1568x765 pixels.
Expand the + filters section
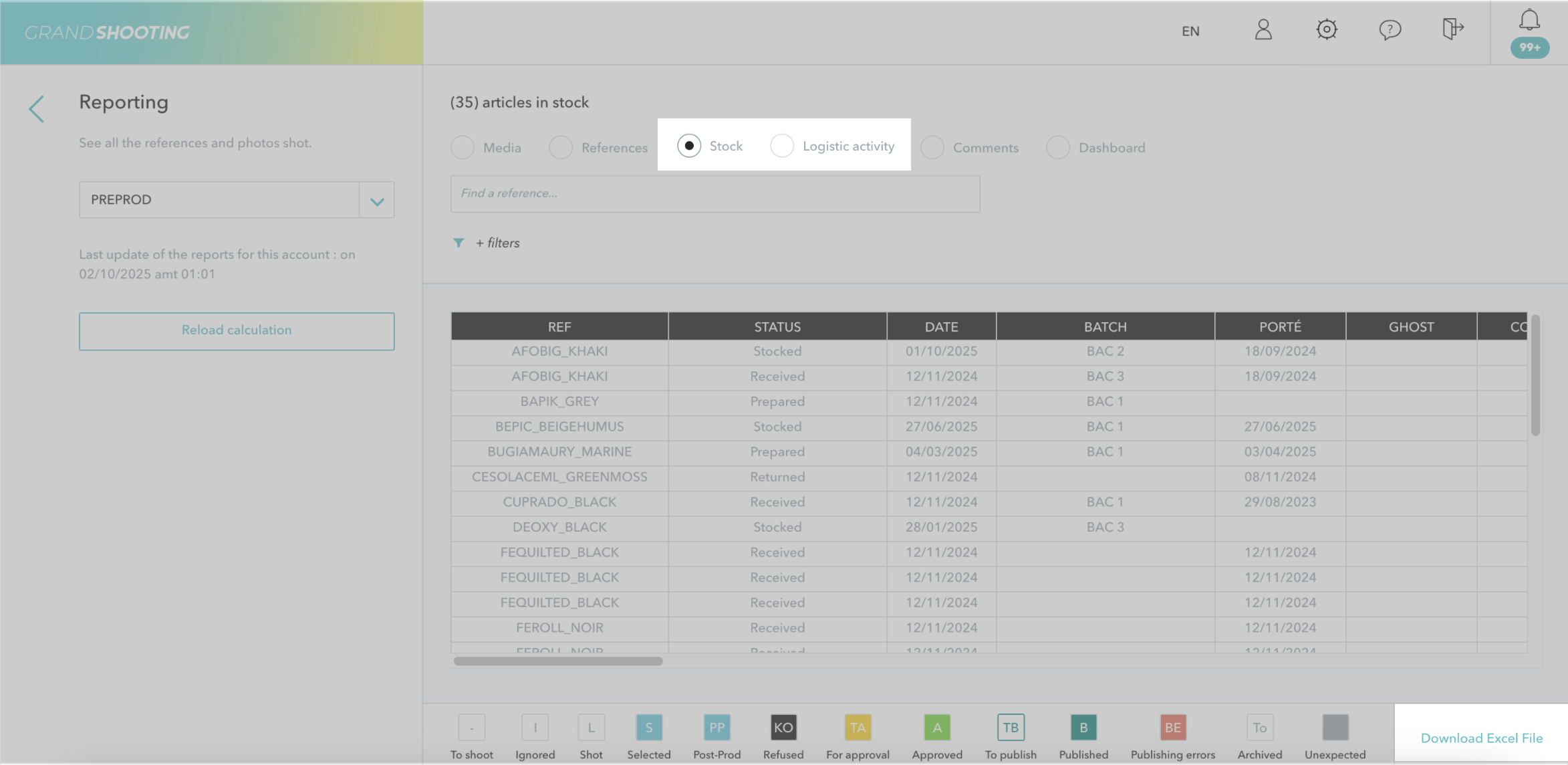(x=497, y=243)
